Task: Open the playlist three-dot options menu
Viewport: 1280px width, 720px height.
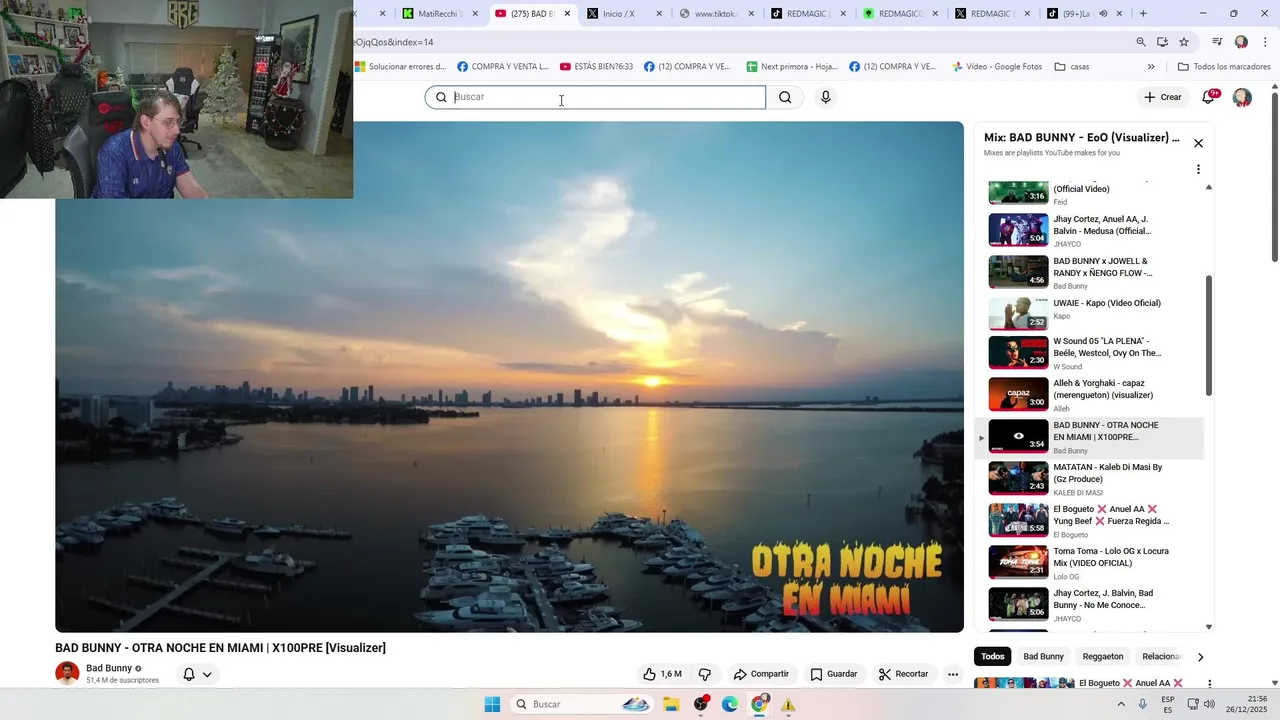Action: (x=1198, y=169)
